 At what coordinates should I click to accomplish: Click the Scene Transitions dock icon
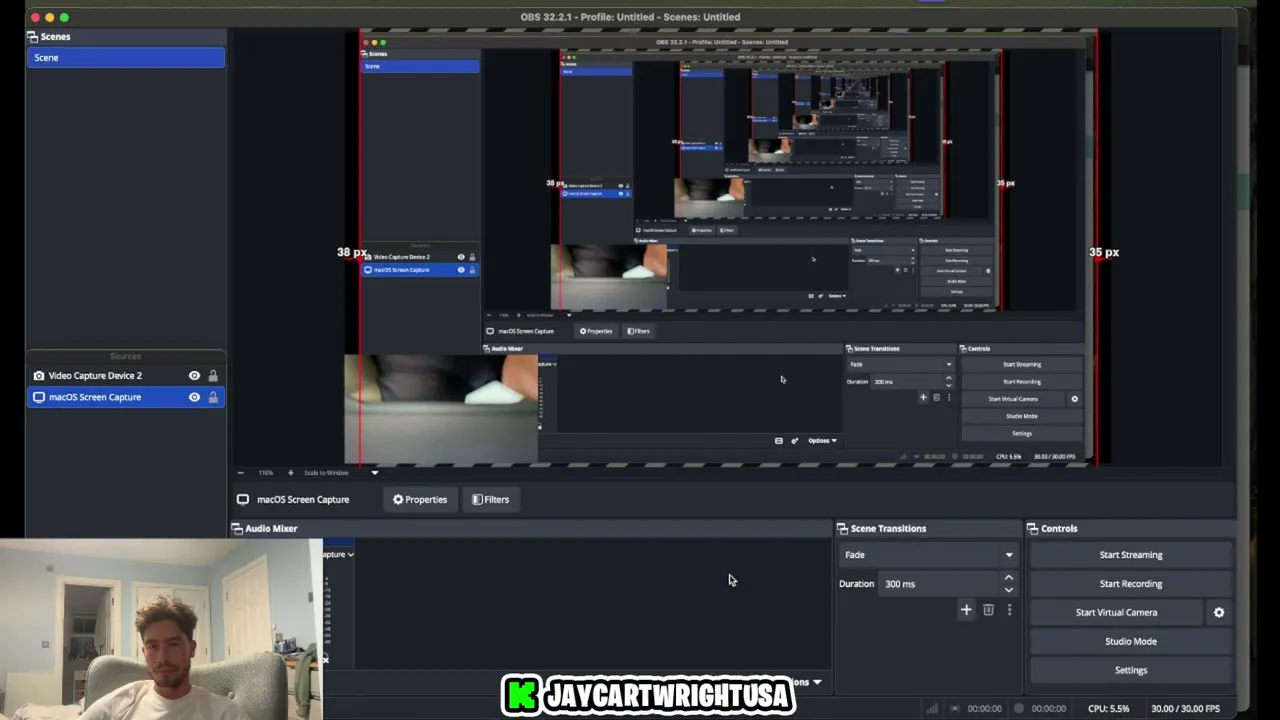click(843, 529)
